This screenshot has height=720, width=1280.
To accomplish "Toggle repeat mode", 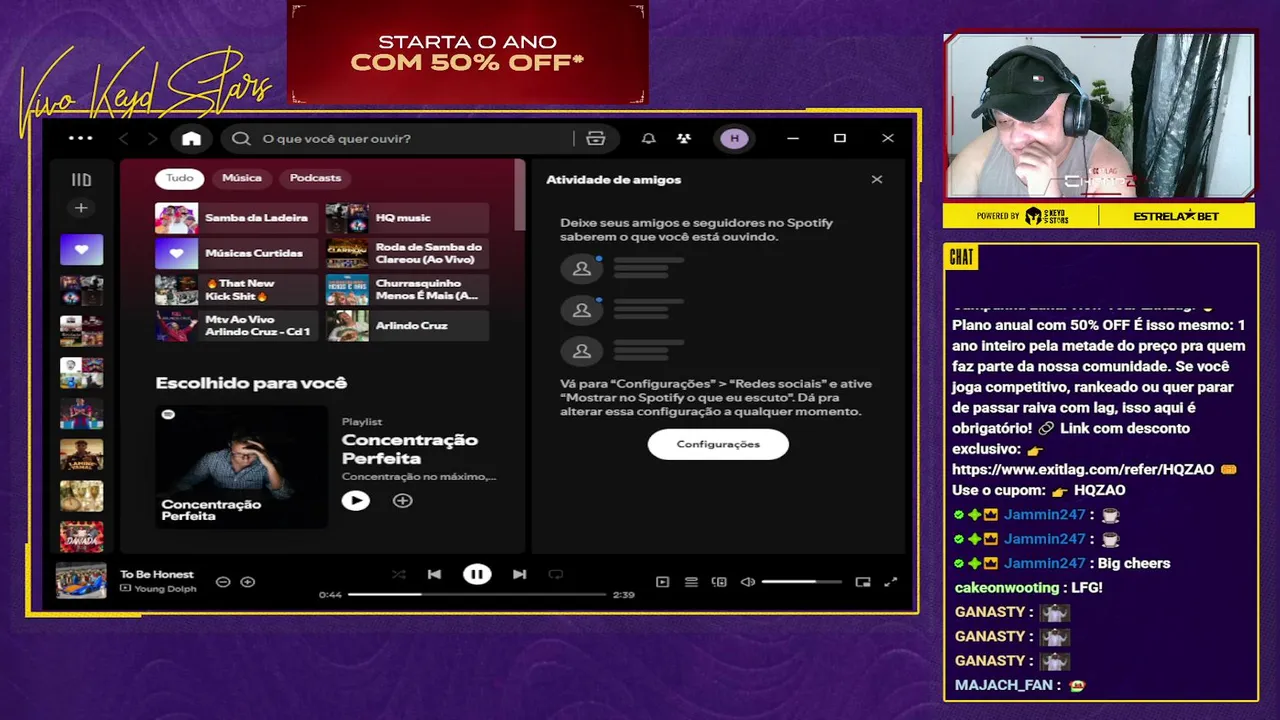I will [556, 574].
